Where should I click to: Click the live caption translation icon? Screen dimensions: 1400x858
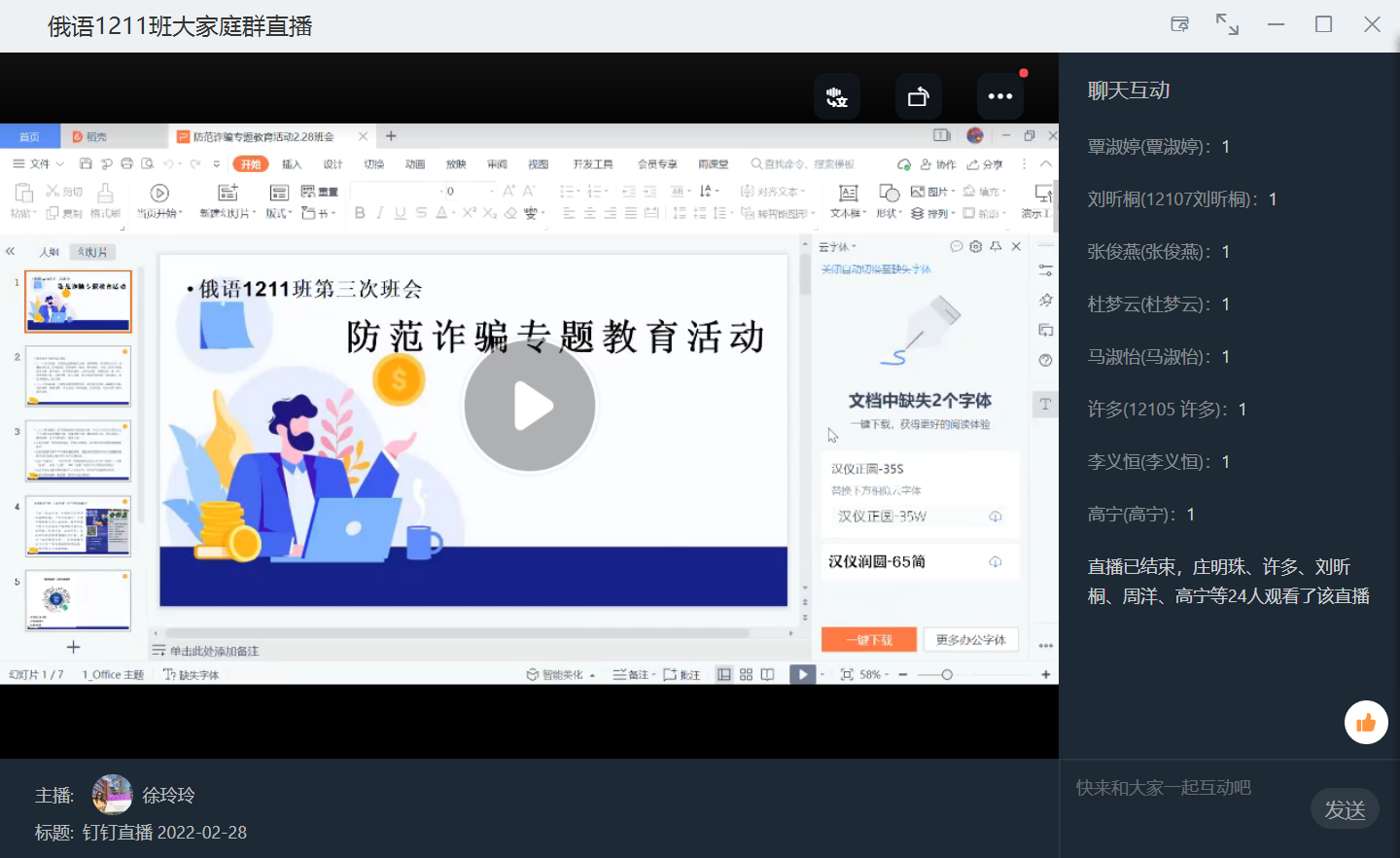point(836,96)
